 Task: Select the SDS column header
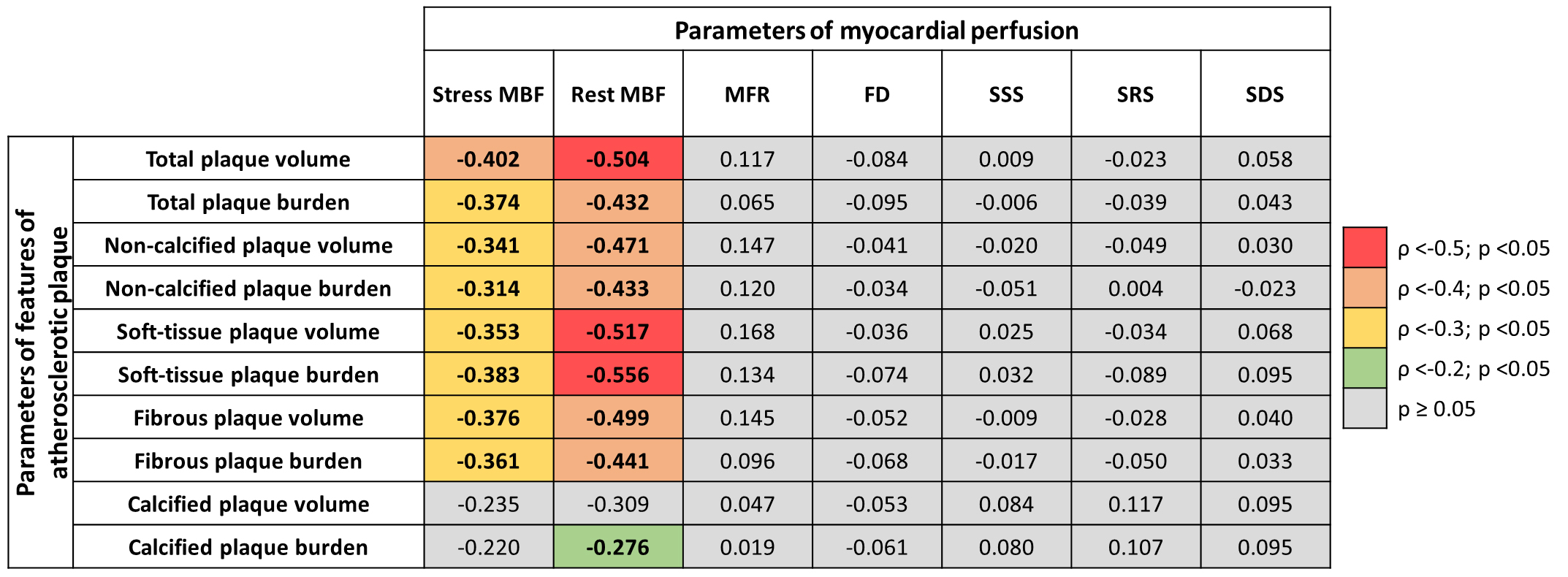(1265, 94)
